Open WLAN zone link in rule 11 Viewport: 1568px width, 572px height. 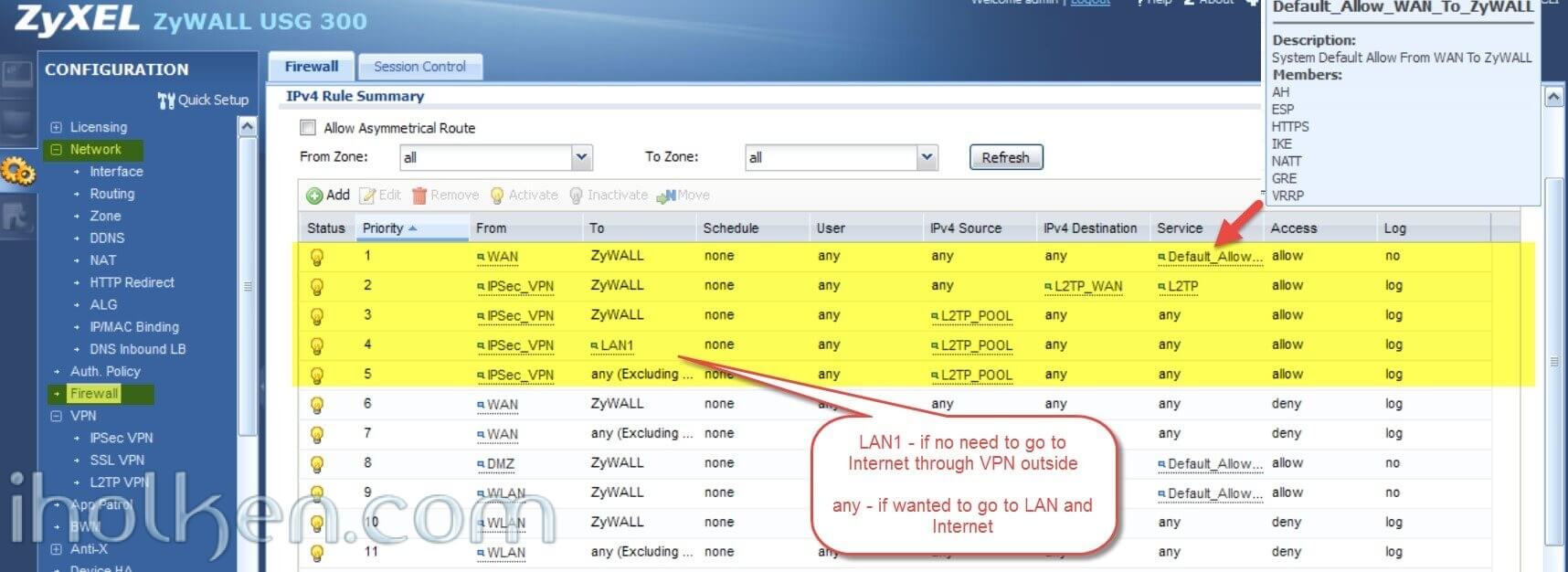(505, 553)
